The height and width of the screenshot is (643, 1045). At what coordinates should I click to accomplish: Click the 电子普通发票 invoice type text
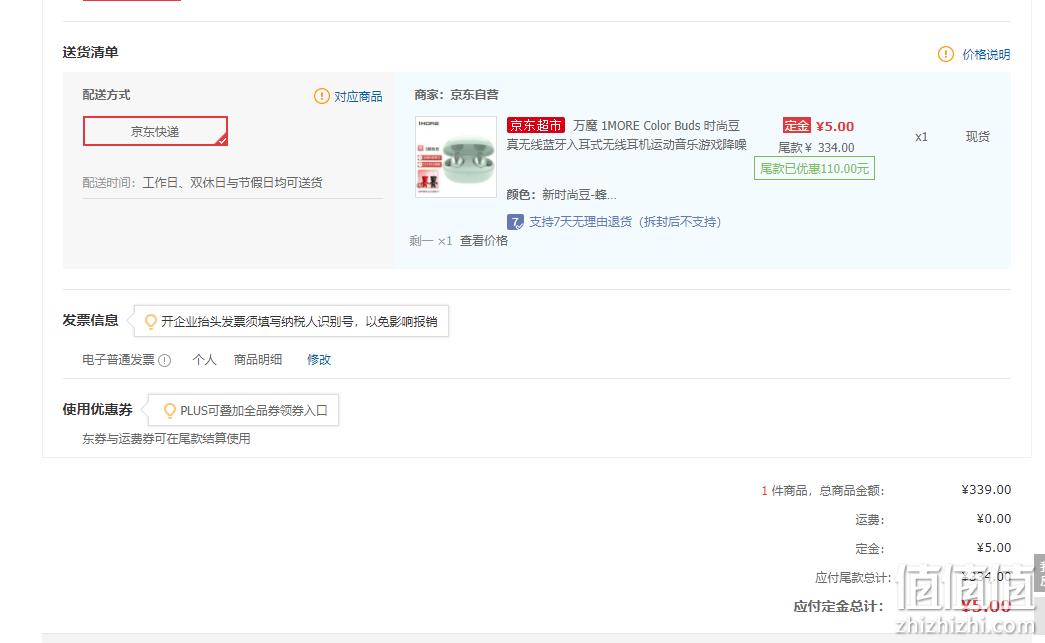coord(119,360)
